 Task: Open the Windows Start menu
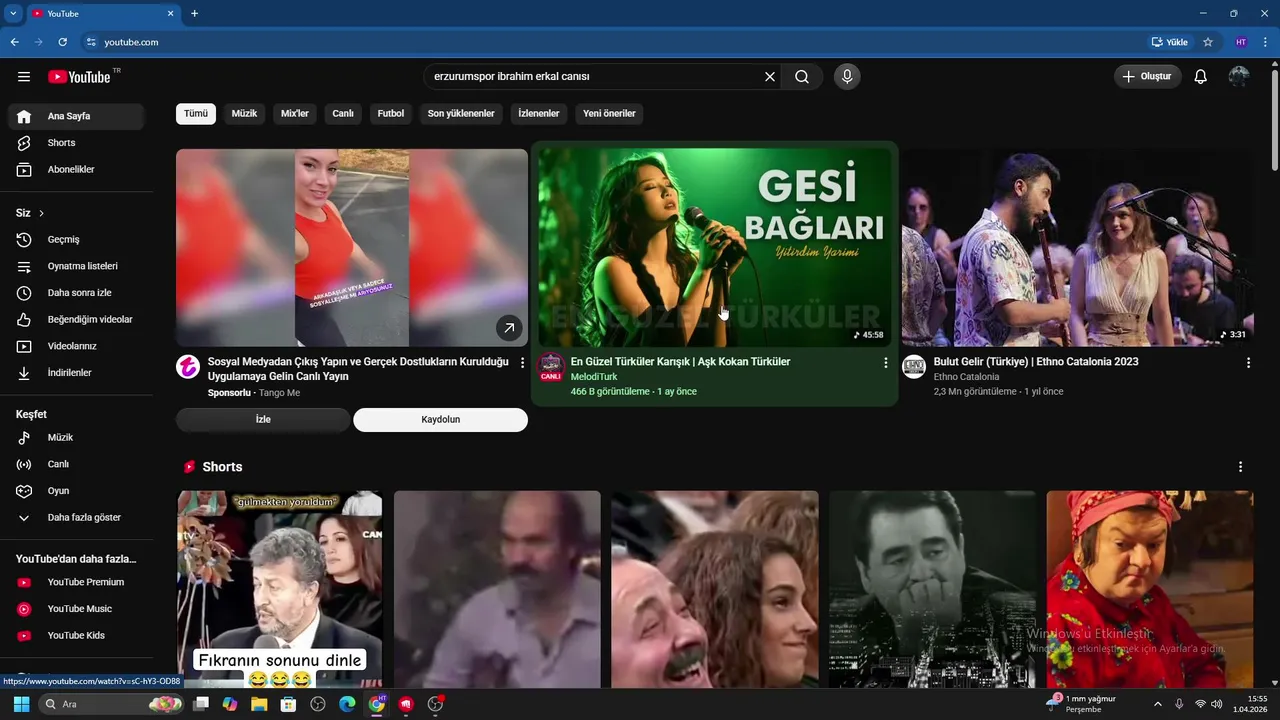tap(21, 704)
